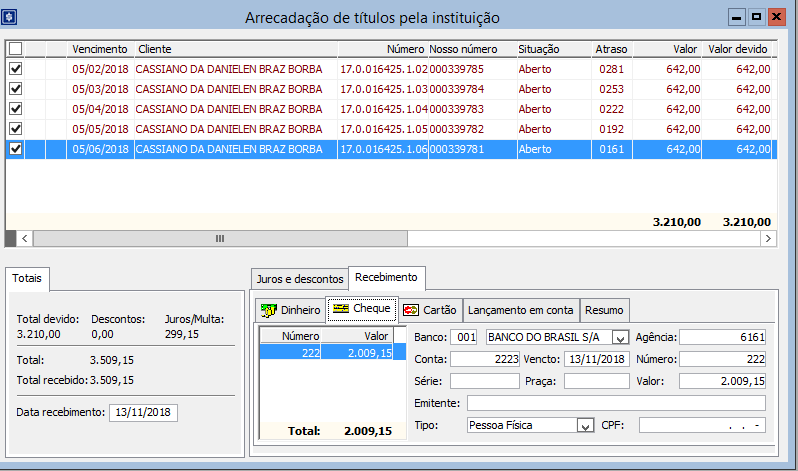This screenshot has width=798, height=471.
Task: Toggle checkbox for the 05/06/2018 row
Action: tap(15, 149)
